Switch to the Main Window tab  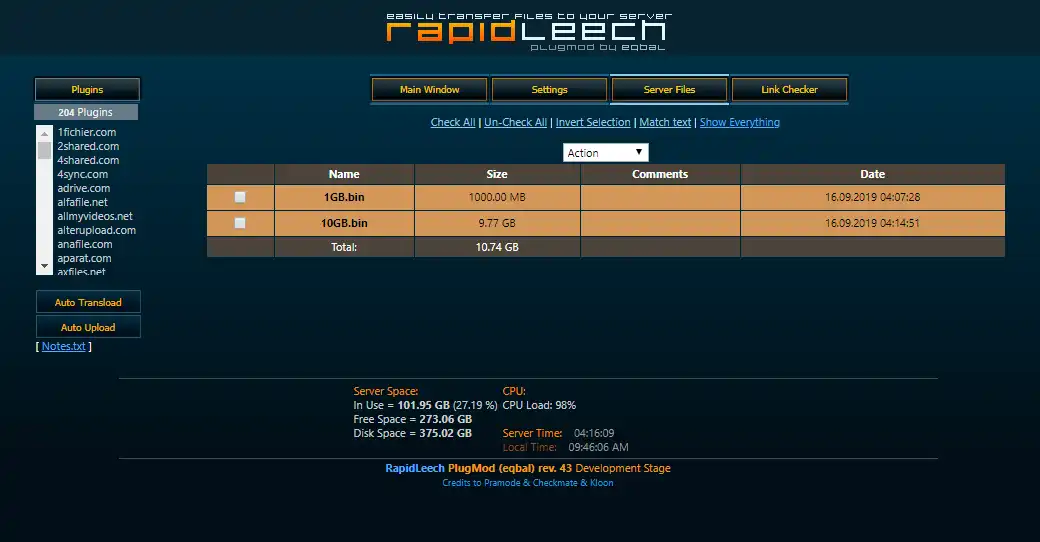[x=429, y=90]
